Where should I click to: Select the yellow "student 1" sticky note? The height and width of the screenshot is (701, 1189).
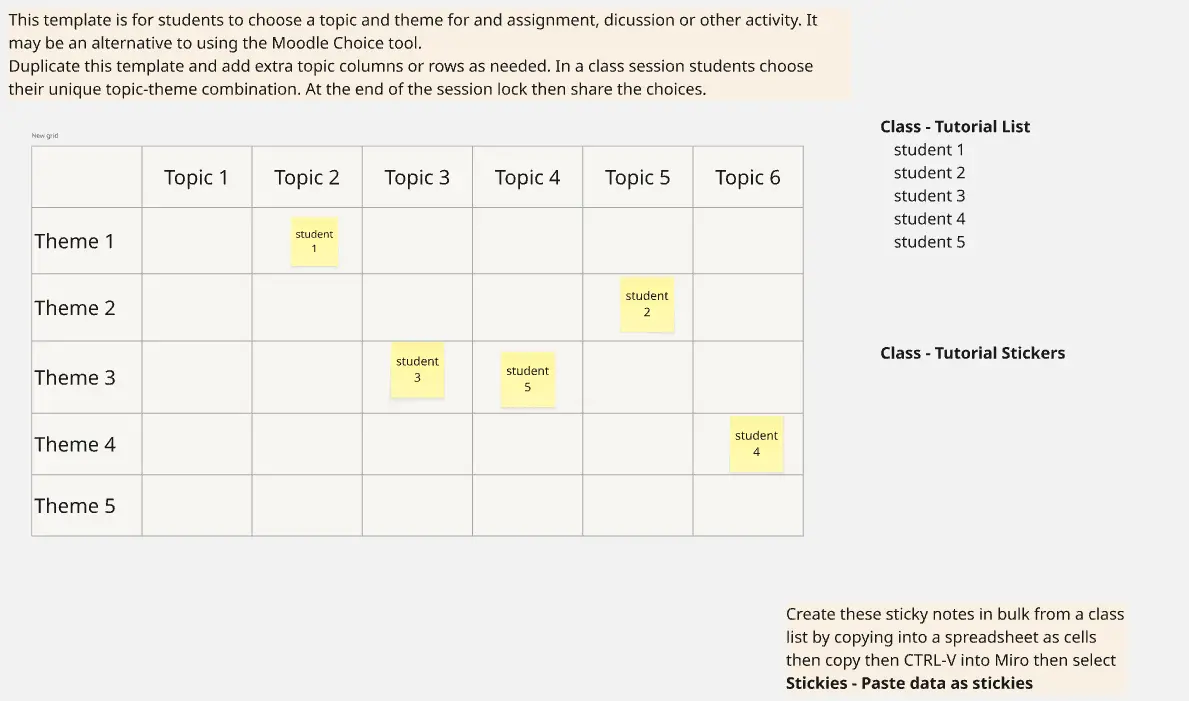click(314, 241)
